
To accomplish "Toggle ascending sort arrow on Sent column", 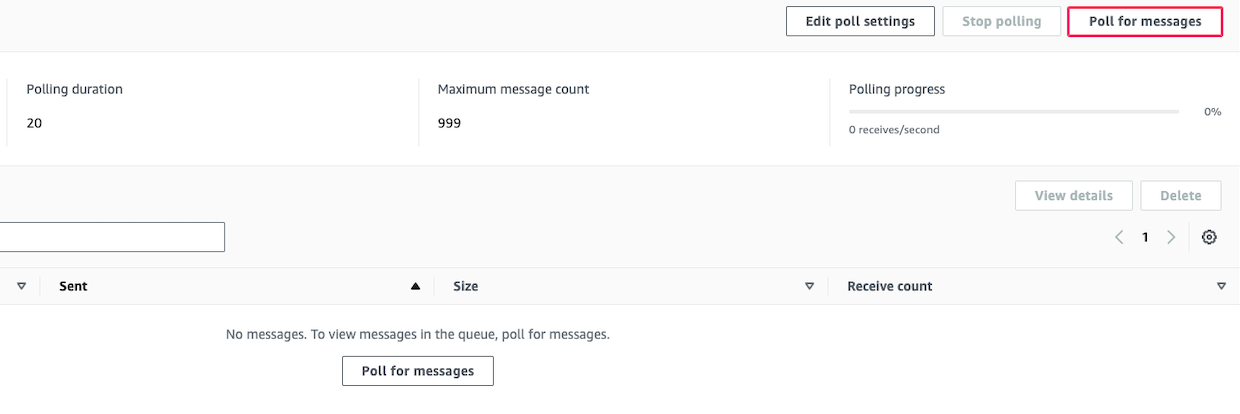I will click(415, 286).
